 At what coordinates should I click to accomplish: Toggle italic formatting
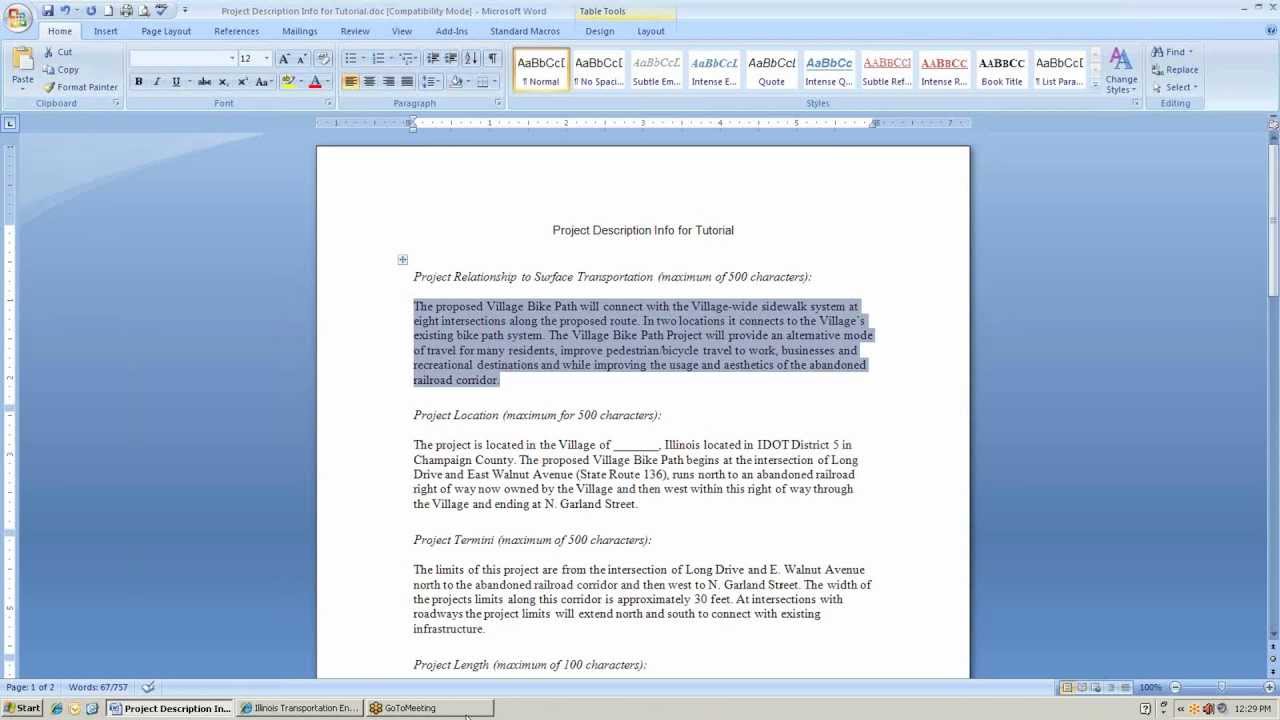157,82
